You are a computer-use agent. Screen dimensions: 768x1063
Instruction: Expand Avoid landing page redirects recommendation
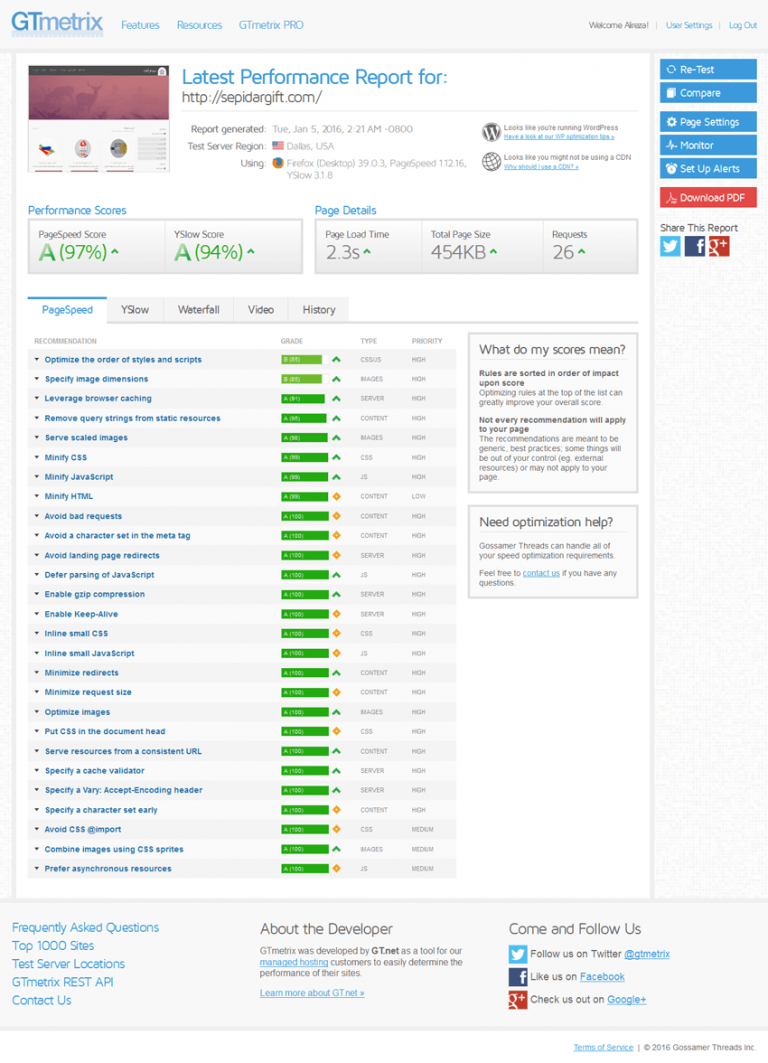102,555
